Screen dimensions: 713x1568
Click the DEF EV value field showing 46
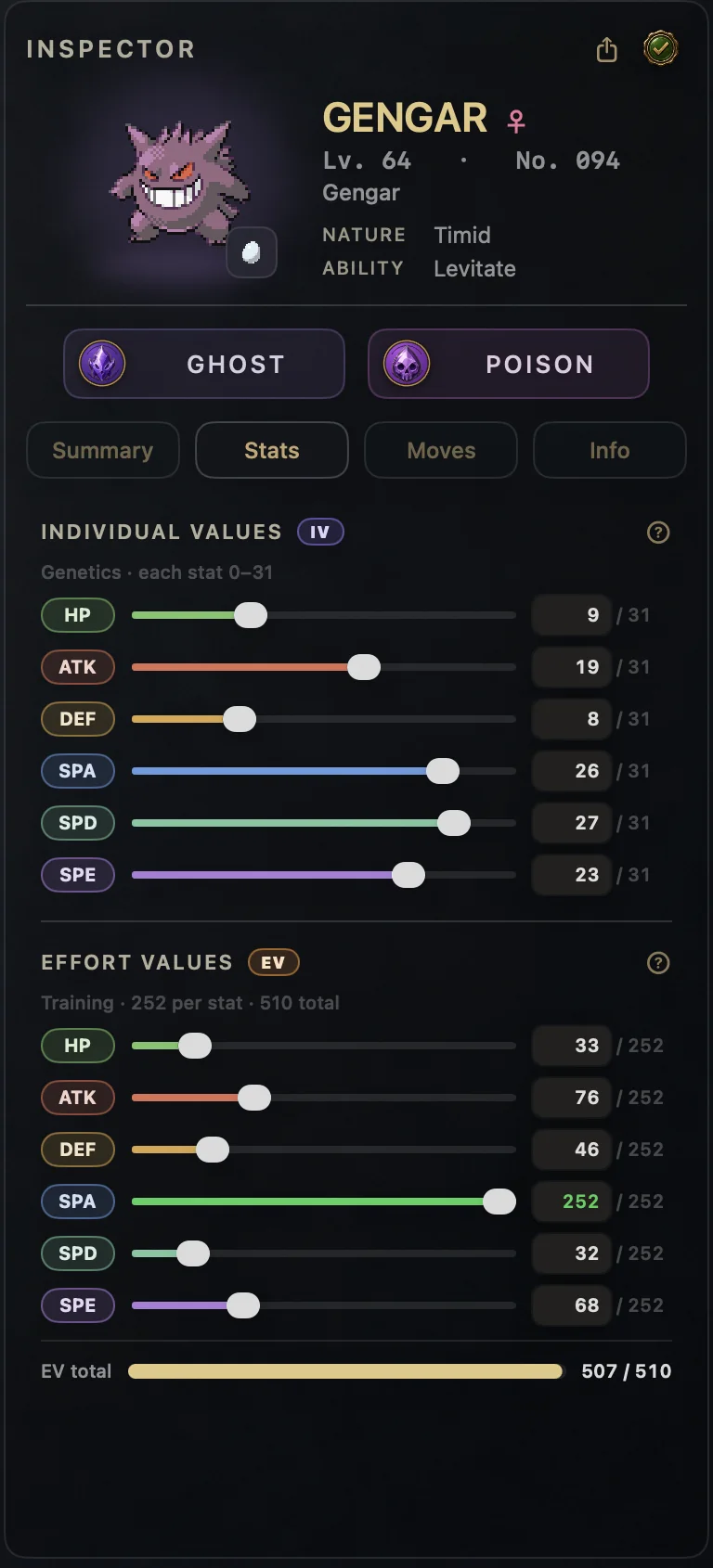pyautogui.click(x=572, y=1150)
